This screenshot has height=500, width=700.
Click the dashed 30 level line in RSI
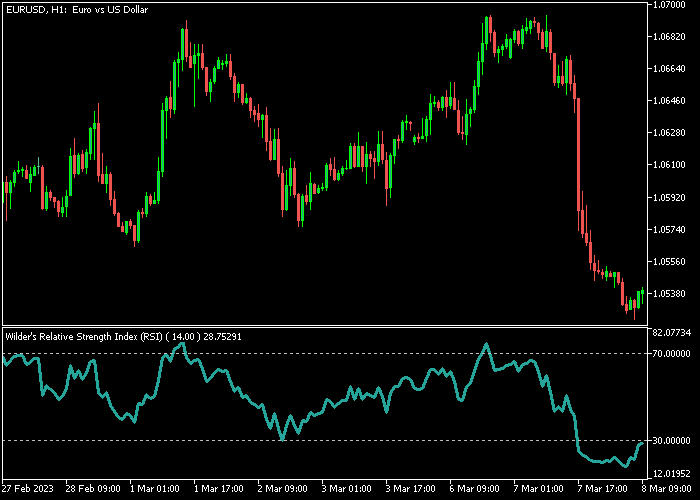tap(325, 441)
